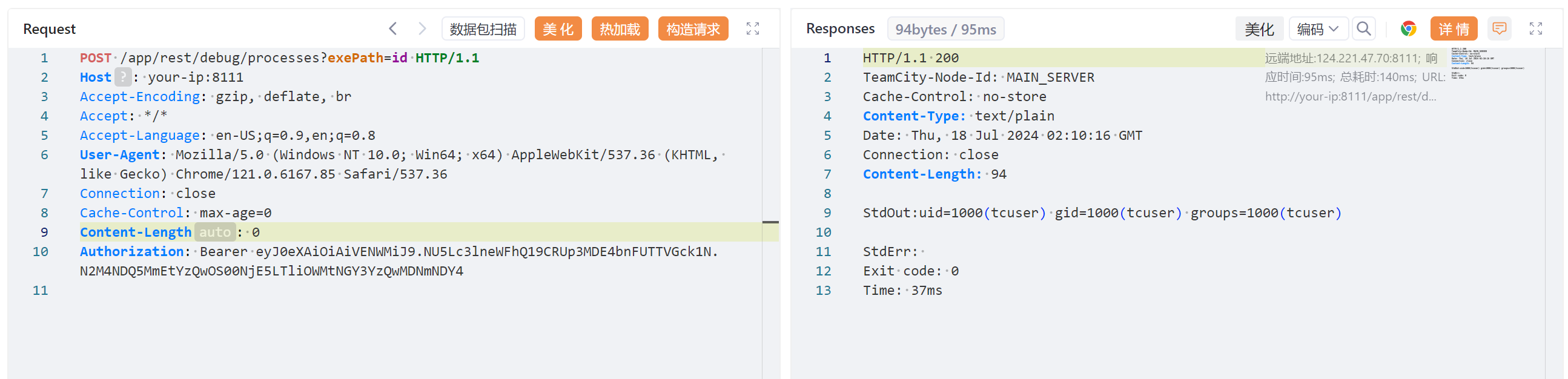Click the orange comment bubble icon

1499,28
